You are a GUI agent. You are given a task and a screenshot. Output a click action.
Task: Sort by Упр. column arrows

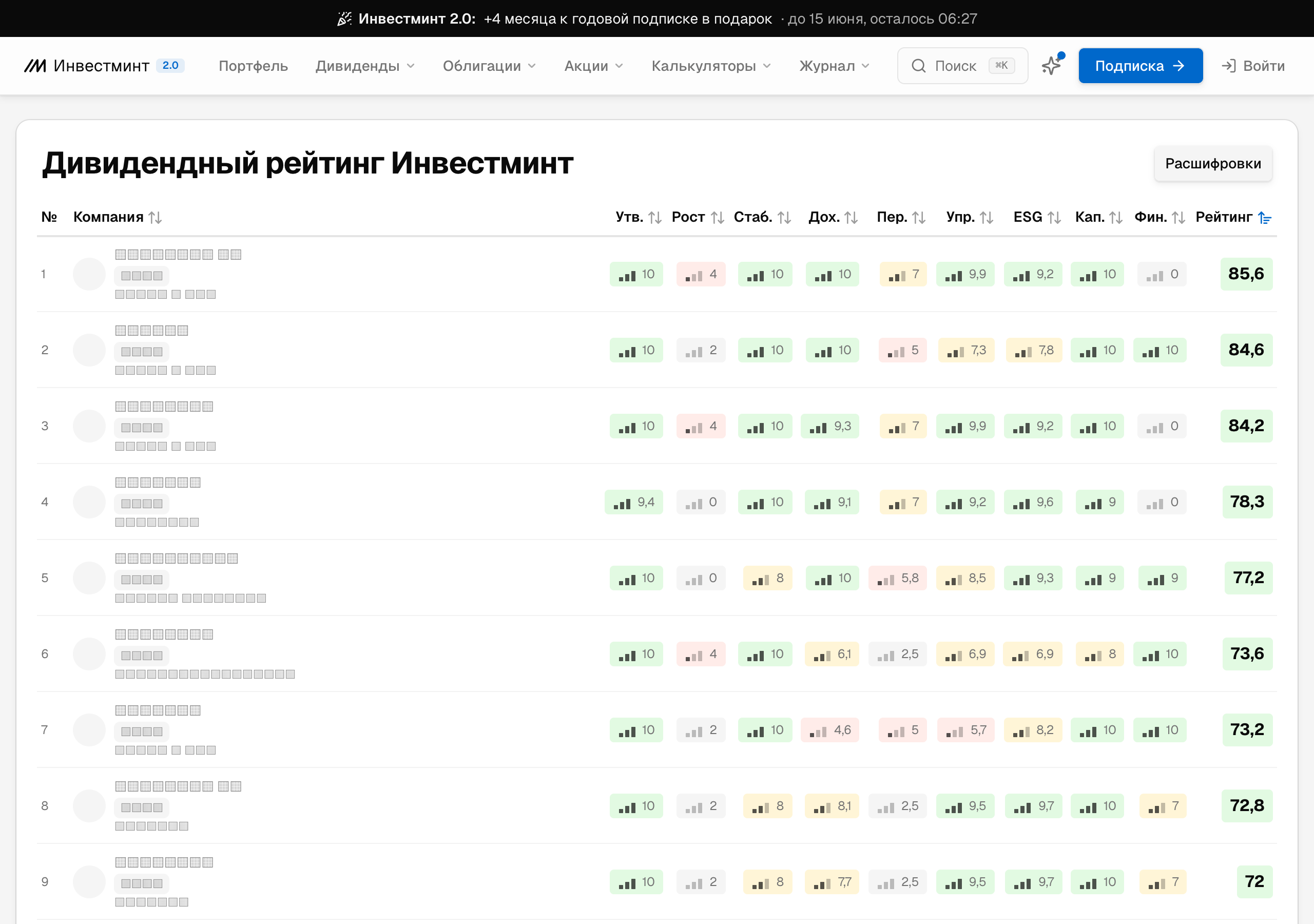click(987, 218)
